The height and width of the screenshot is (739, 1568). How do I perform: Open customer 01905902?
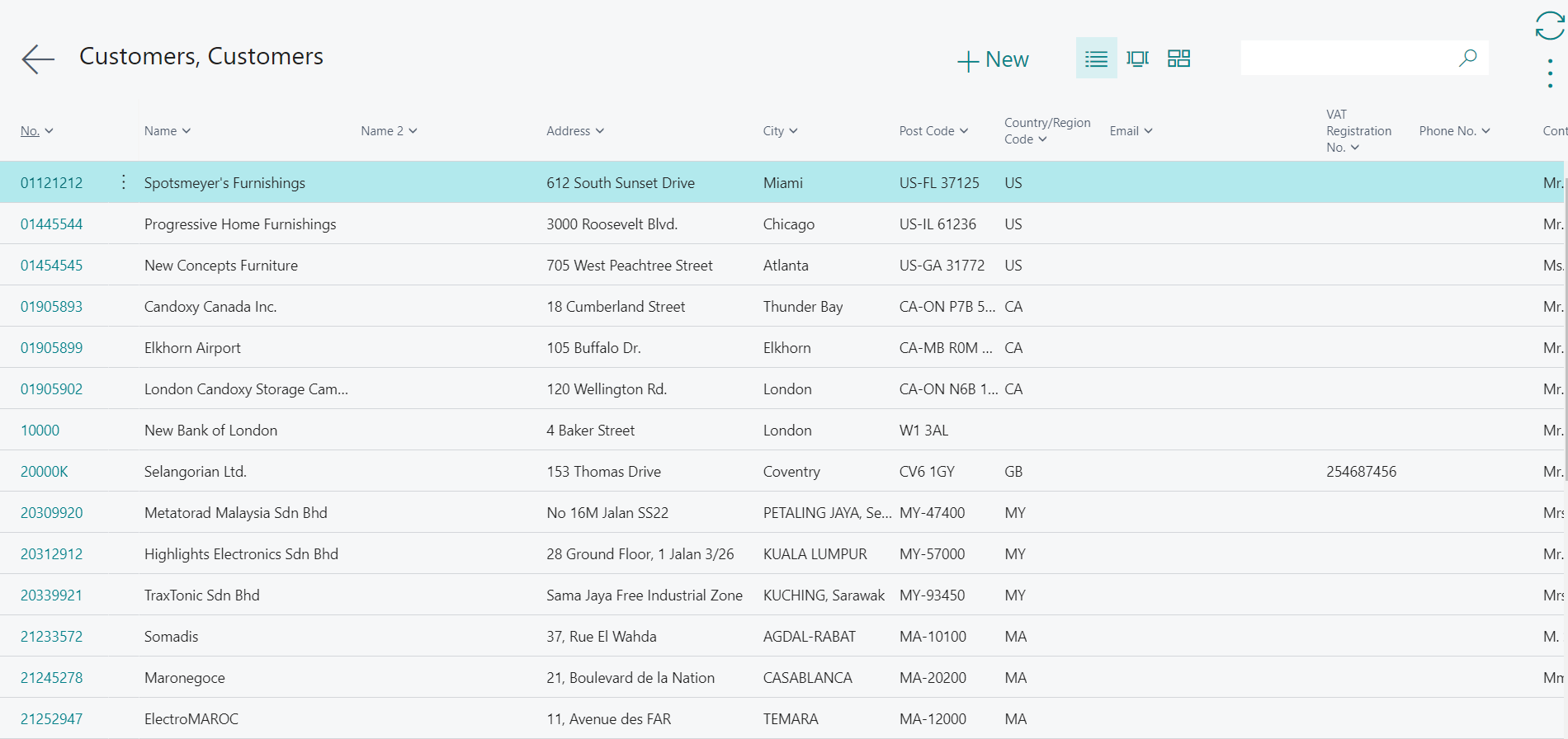51,389
